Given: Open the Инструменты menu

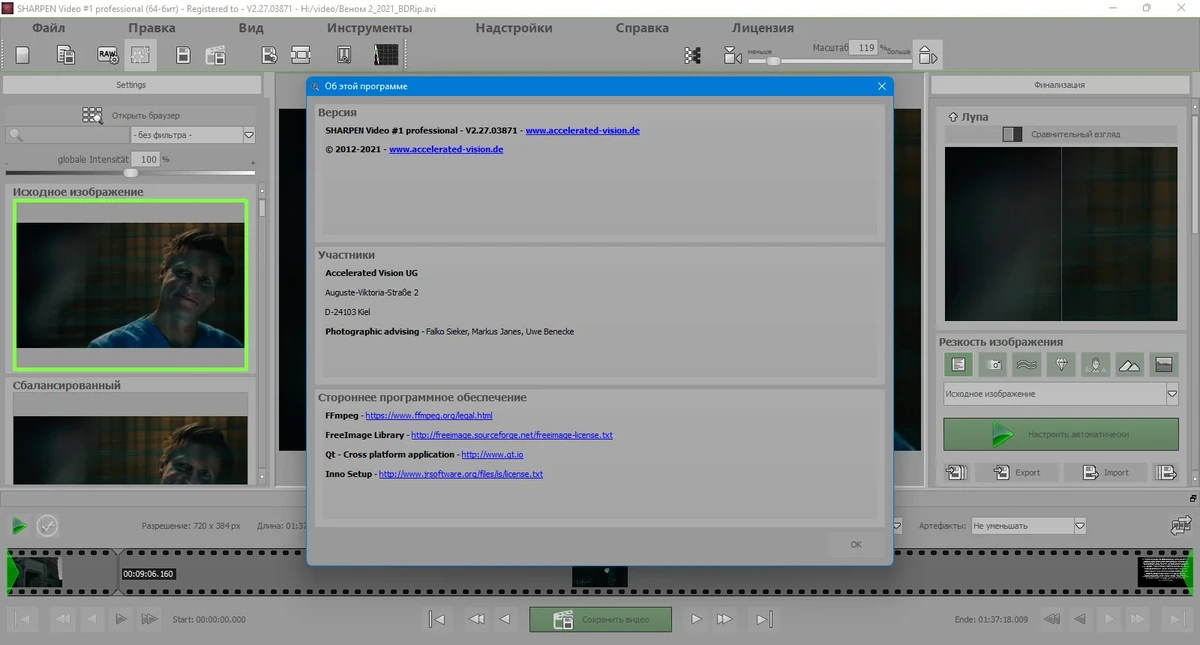Looking at the screenshot, I should tap(369, 28).
